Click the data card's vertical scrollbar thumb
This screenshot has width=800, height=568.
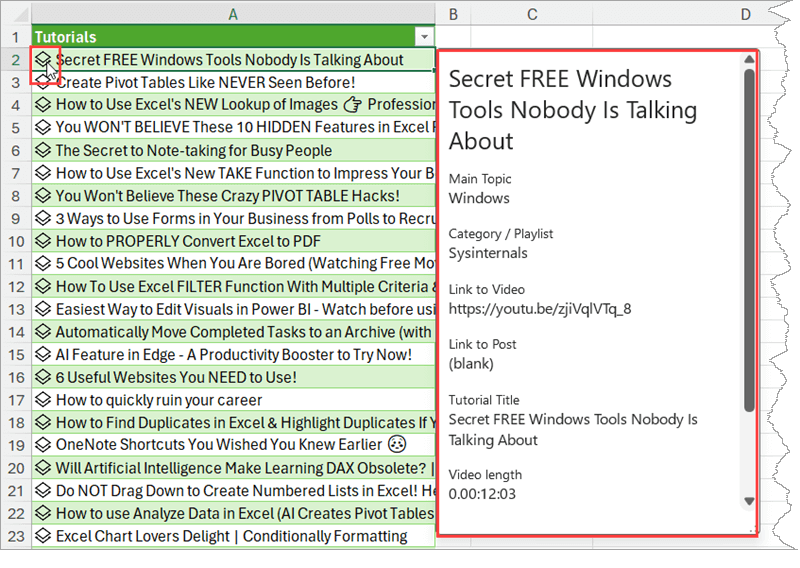pyautogui.click(x=749, y=240)
